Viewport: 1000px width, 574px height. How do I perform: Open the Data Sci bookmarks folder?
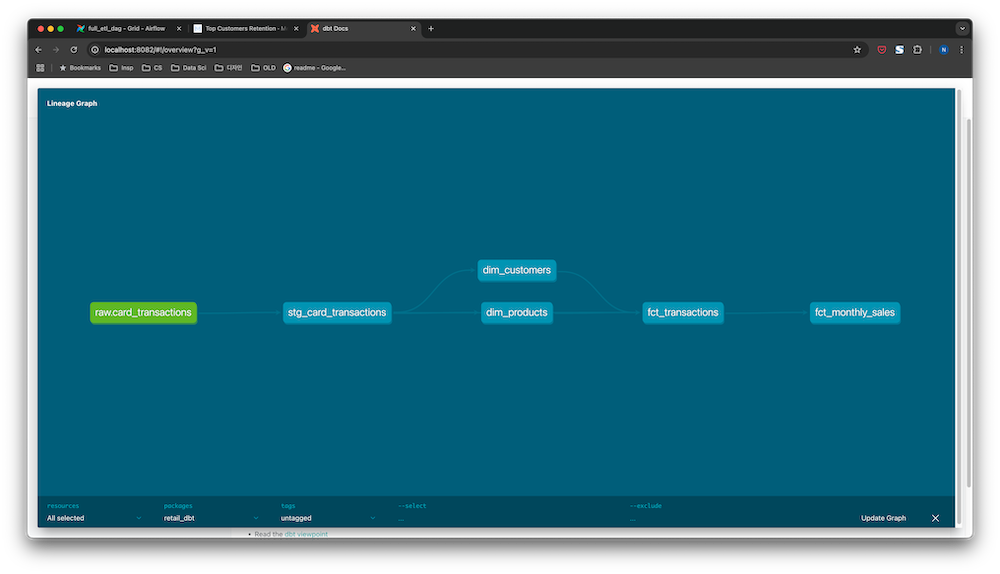[189, 68]
